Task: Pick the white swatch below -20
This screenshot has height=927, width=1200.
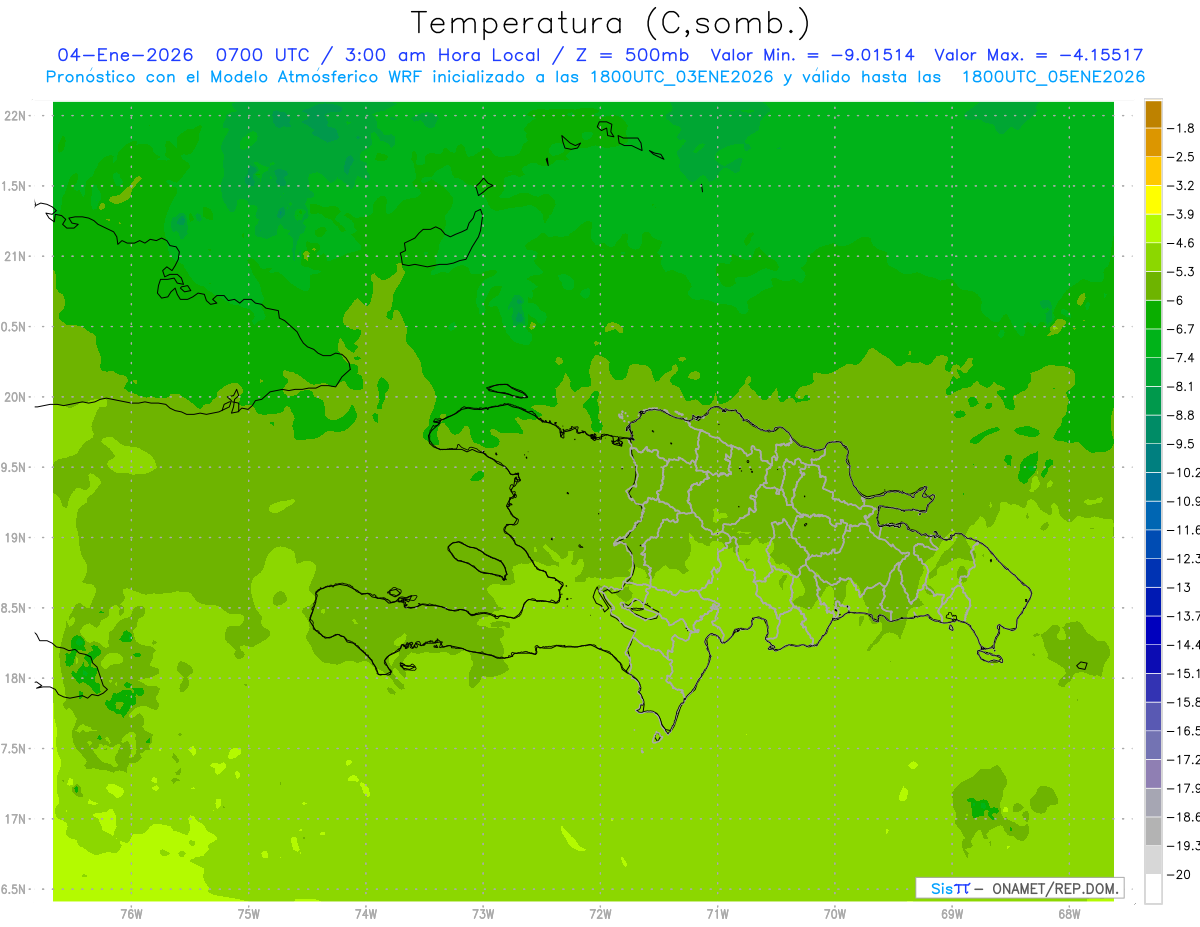Action: [1153, 889]
